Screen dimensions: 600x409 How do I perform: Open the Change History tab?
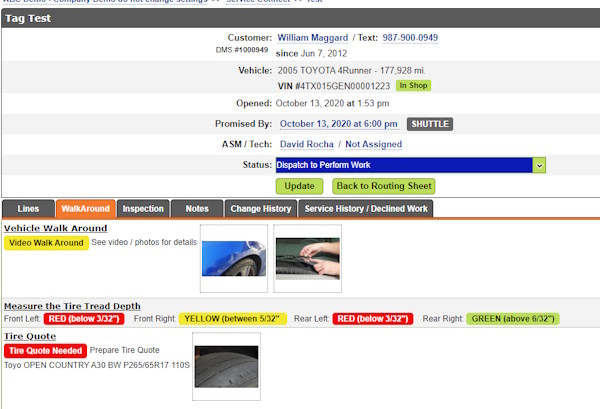click(260, 208)
